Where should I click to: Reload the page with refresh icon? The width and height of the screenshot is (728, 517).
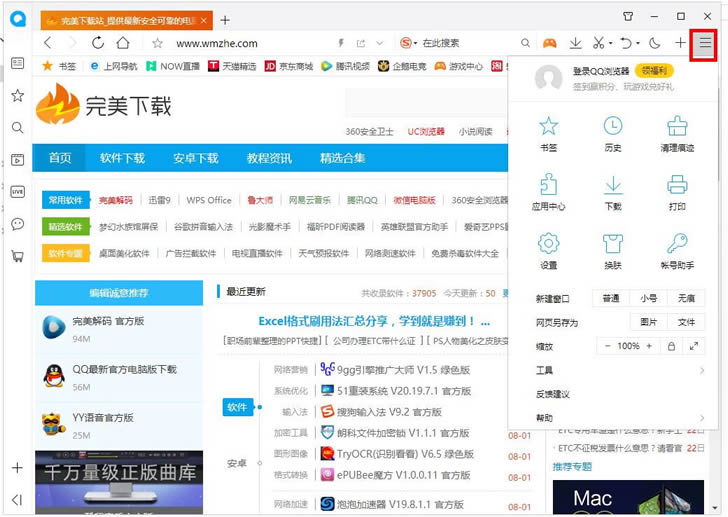click(x=98, y=43)
